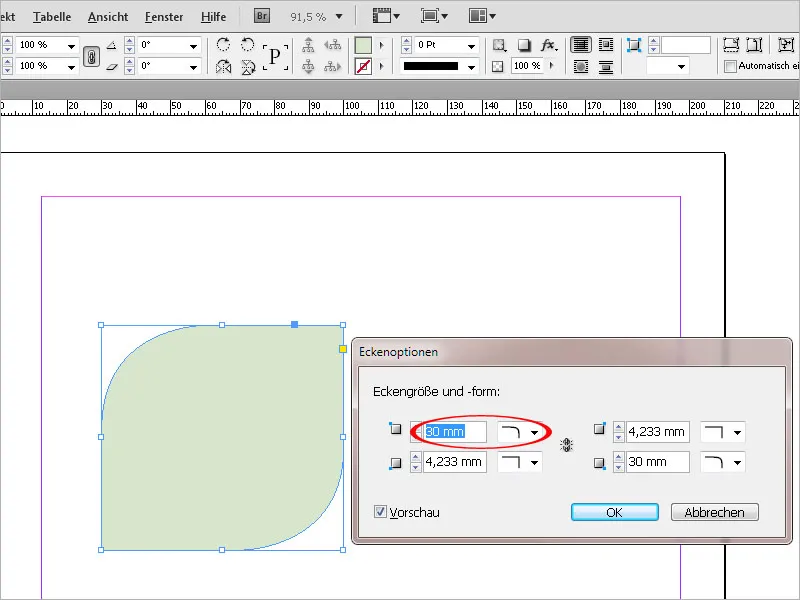The image size is (800, 600).
Task: Select the no text wrap icon
Action: (581, 45)
